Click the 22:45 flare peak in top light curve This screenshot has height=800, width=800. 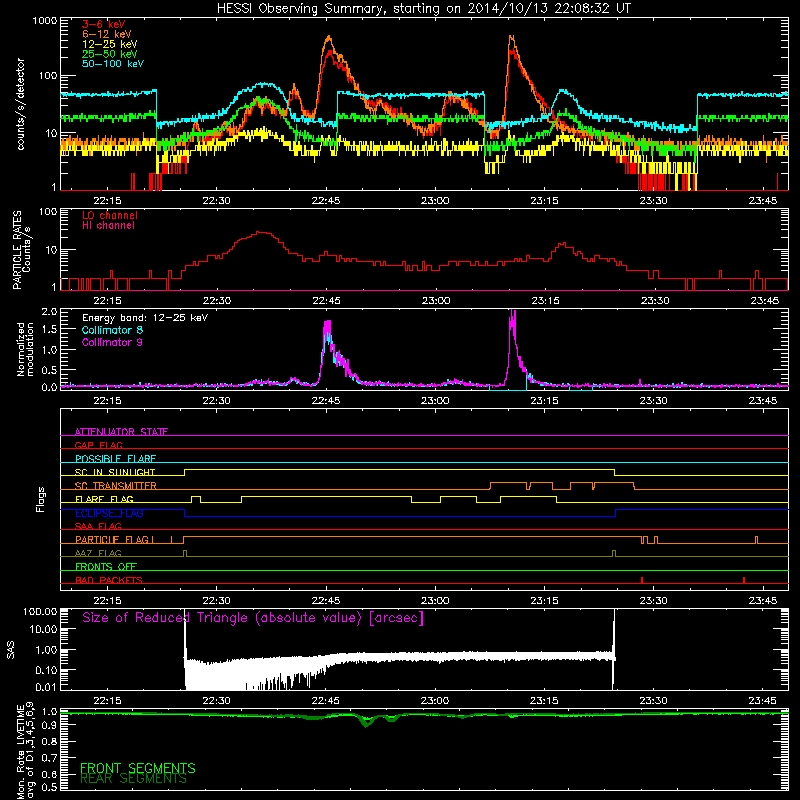coord(329,38)
